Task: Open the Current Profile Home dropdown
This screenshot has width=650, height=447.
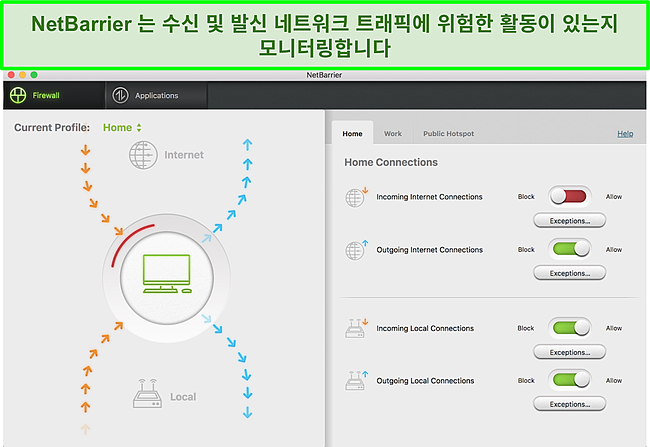Action: [x=122, y=128]
